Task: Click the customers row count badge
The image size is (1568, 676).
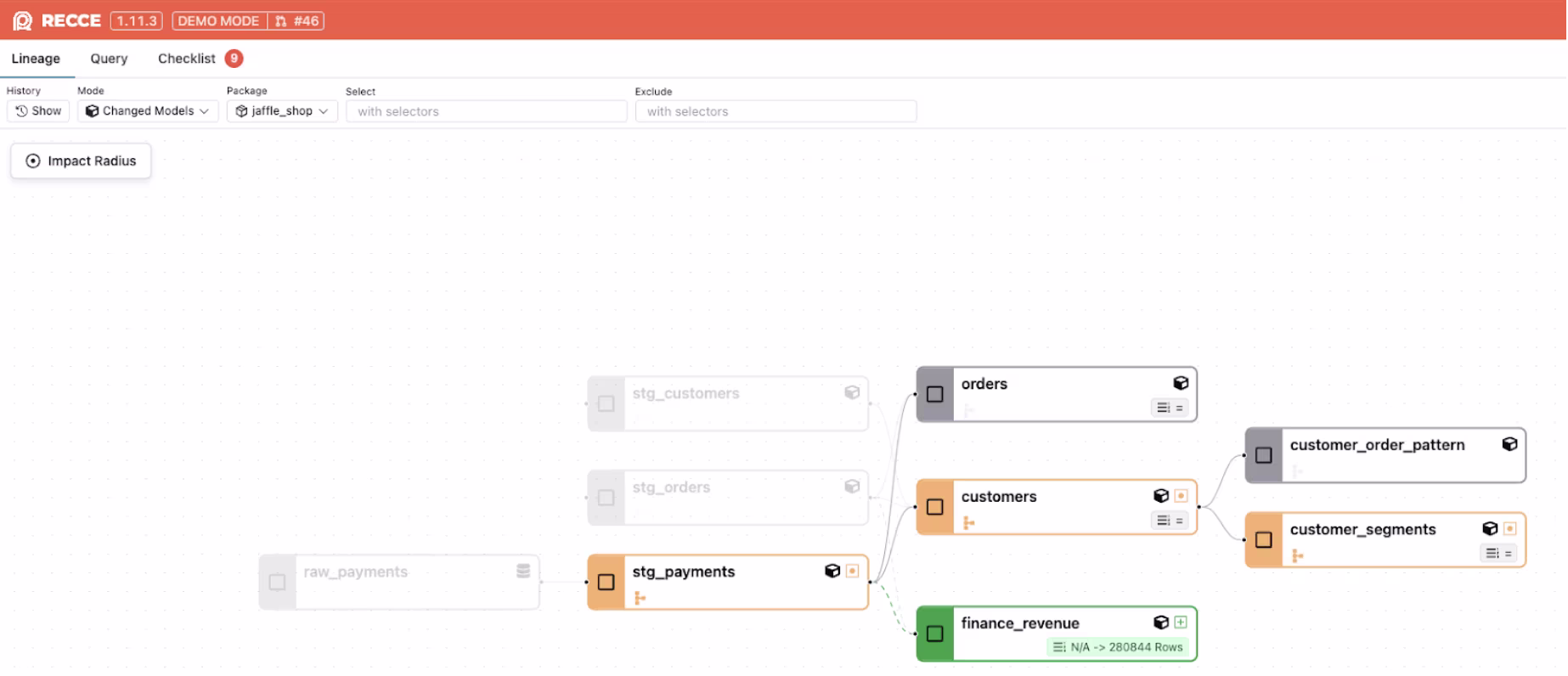Action: 1170,521
